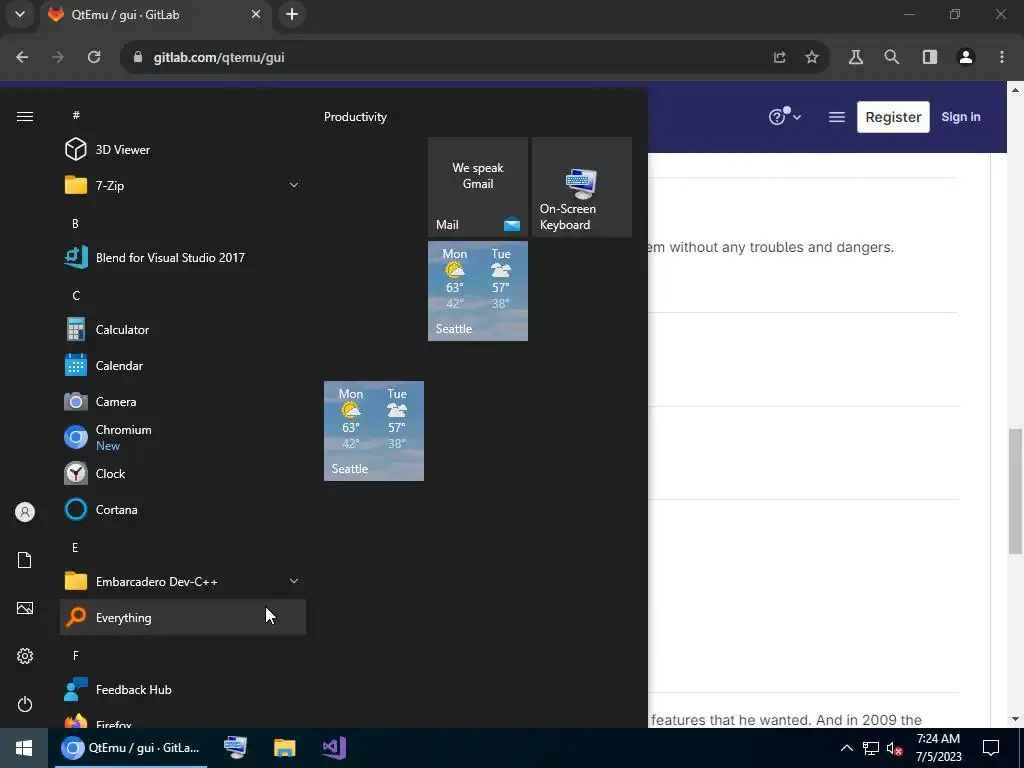
Task: Launch Blend for Visual Studio 2017
Action: (x=183, y=257)
